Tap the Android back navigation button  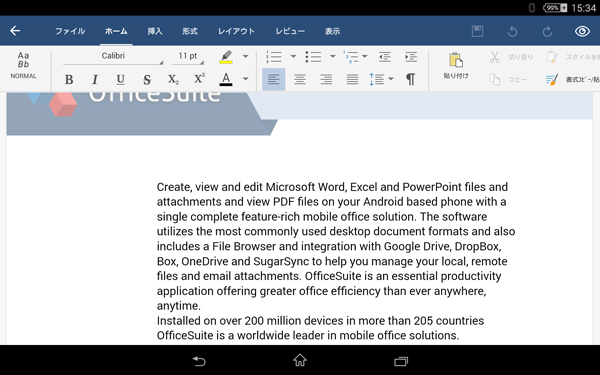[x=199, y=361]
